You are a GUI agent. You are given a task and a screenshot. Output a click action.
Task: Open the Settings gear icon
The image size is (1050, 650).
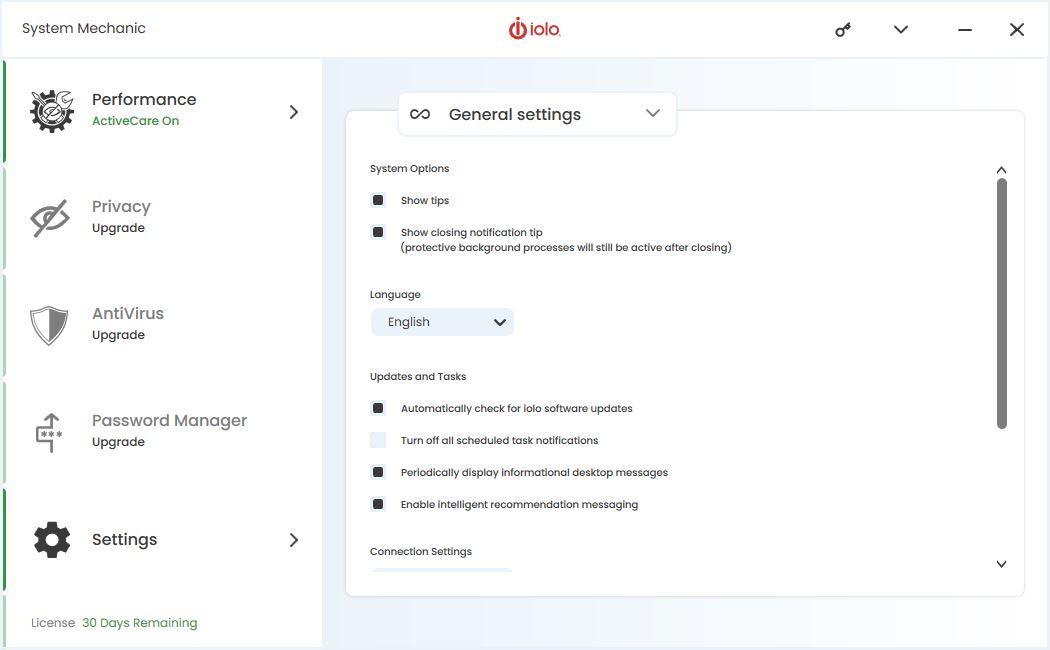tap(52, 540)
